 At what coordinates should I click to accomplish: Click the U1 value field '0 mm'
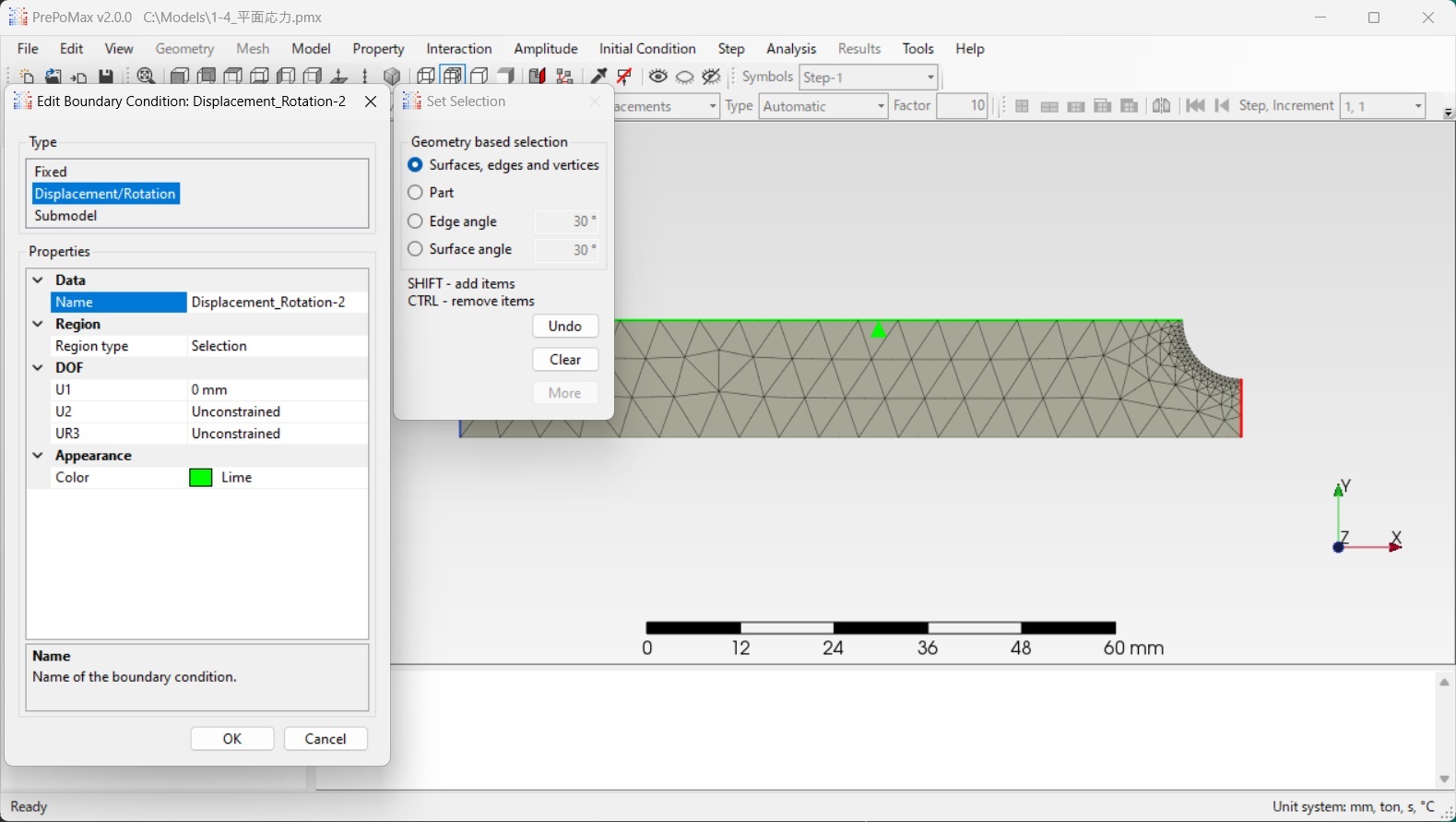[x=278, y=389]
